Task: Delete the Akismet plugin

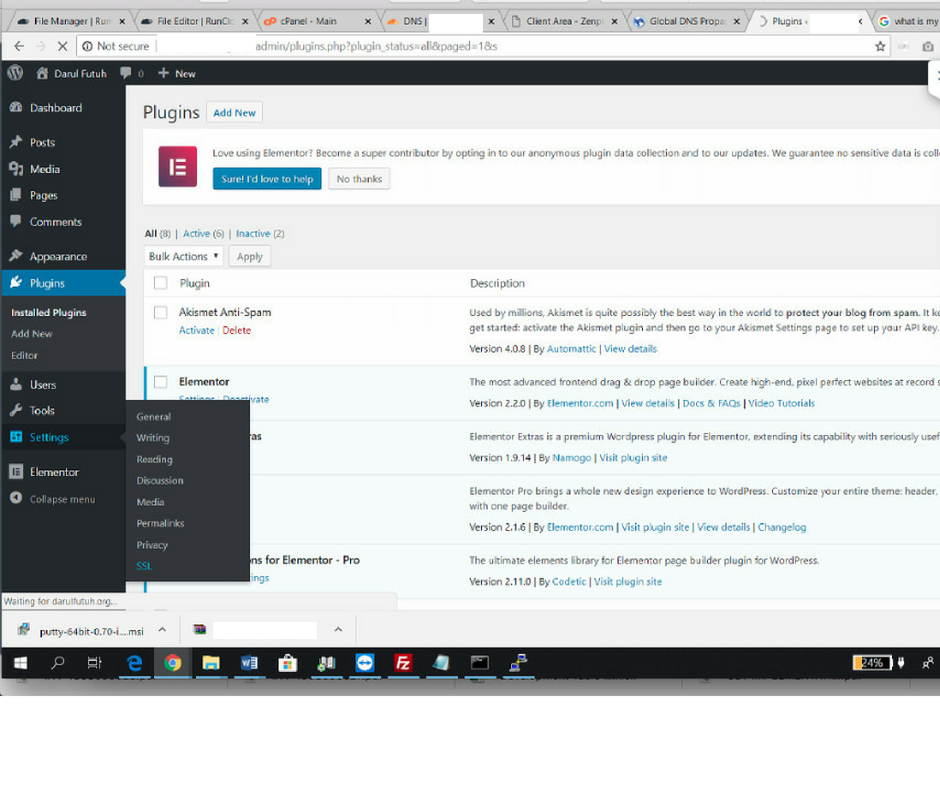Action: [x=237, y=330]
